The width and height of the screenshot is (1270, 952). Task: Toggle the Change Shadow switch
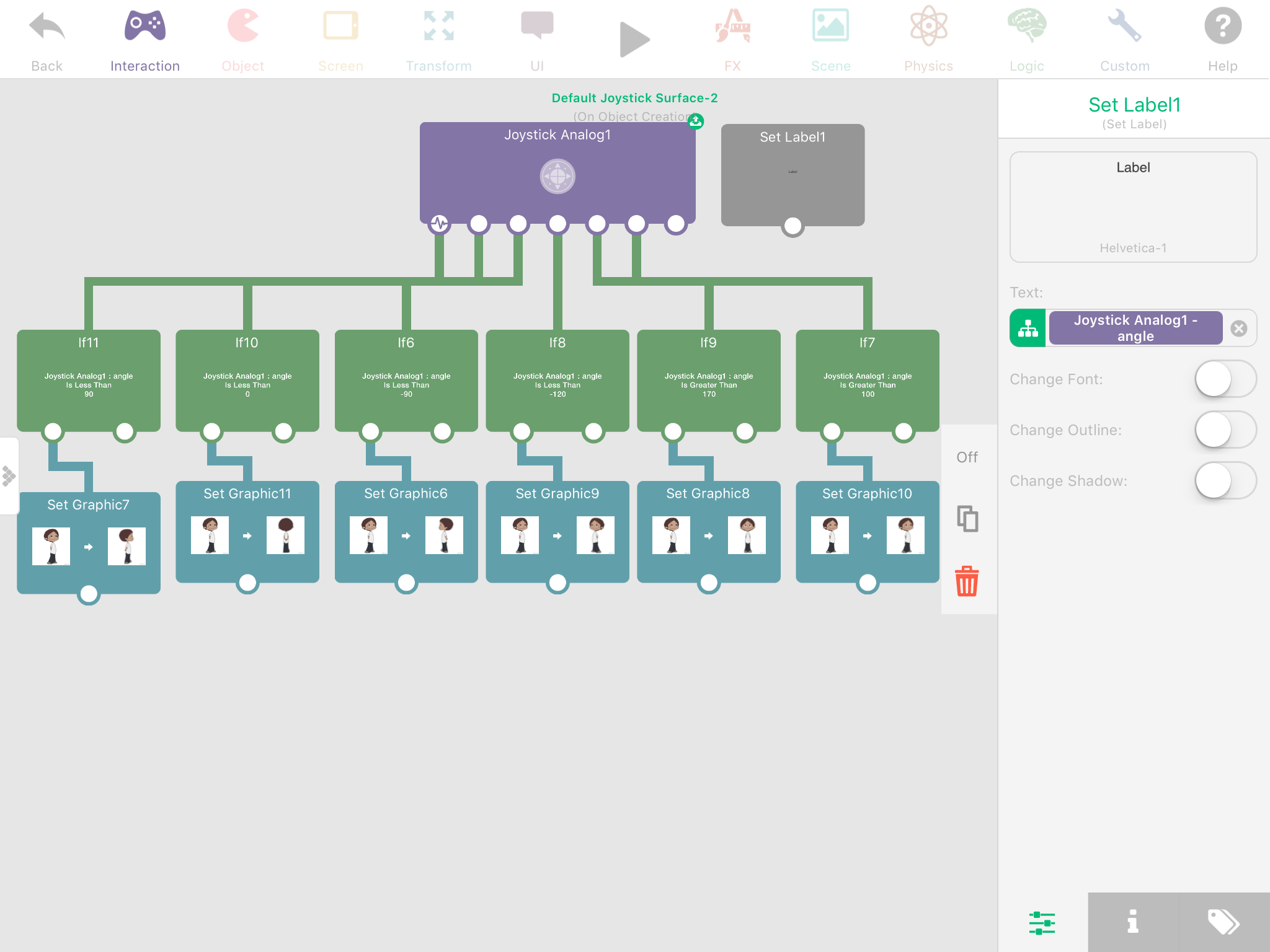pos(1225,481)
